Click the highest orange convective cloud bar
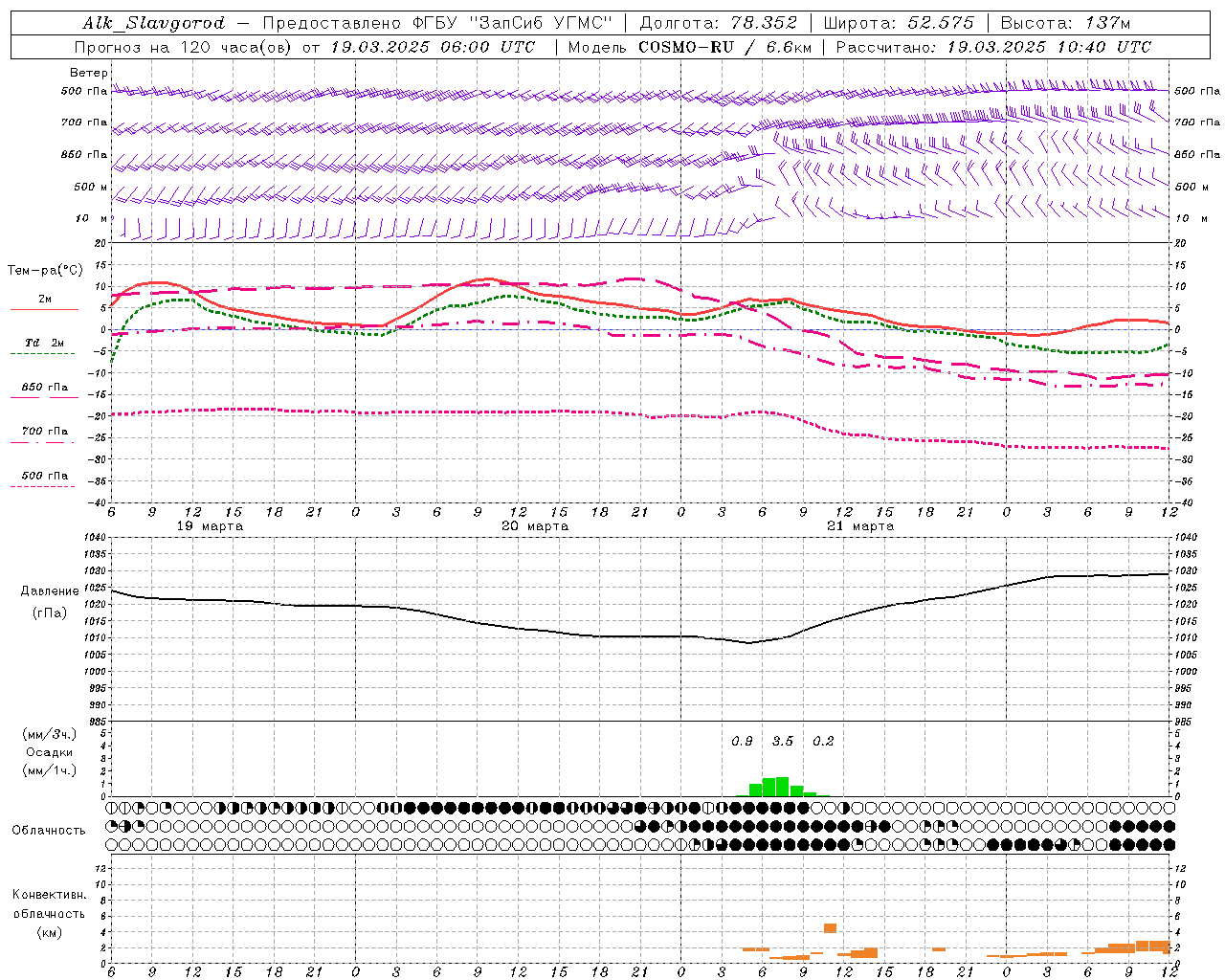The image size is (1225, 980). pyautogui.click(x=830, y=928)
